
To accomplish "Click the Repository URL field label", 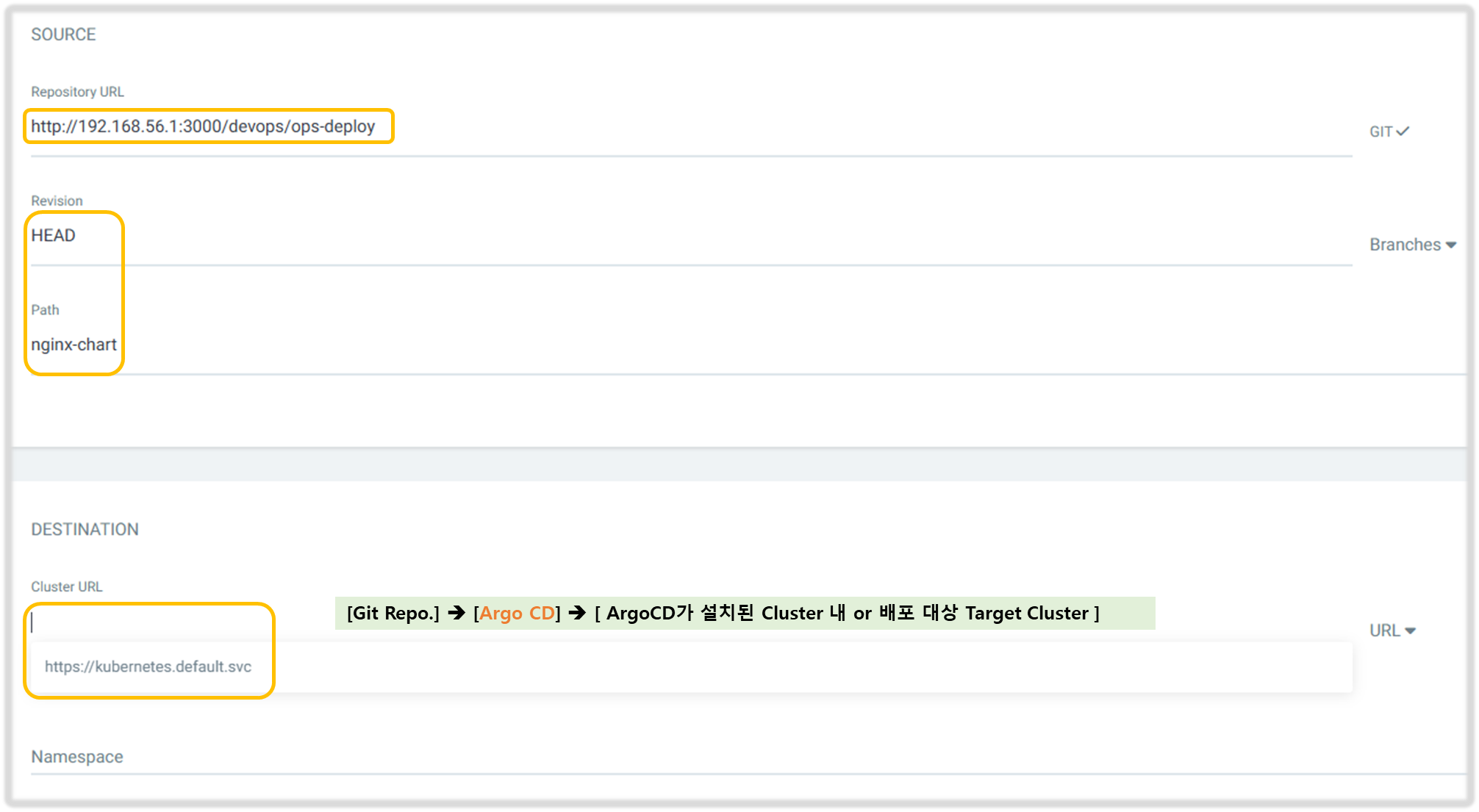I will [77, 92].
